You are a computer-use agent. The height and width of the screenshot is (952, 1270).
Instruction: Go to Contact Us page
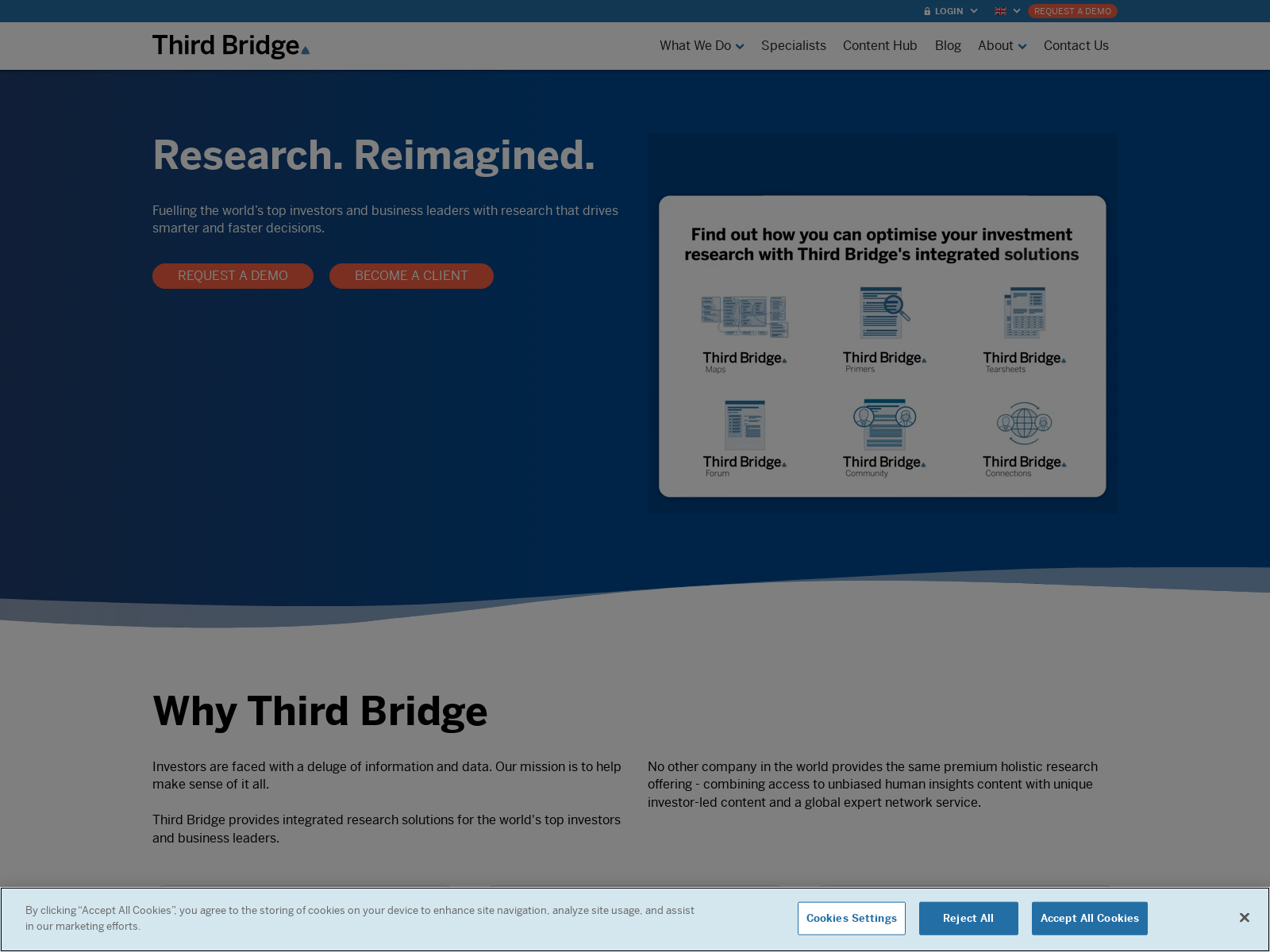(x=1076, y=46)
